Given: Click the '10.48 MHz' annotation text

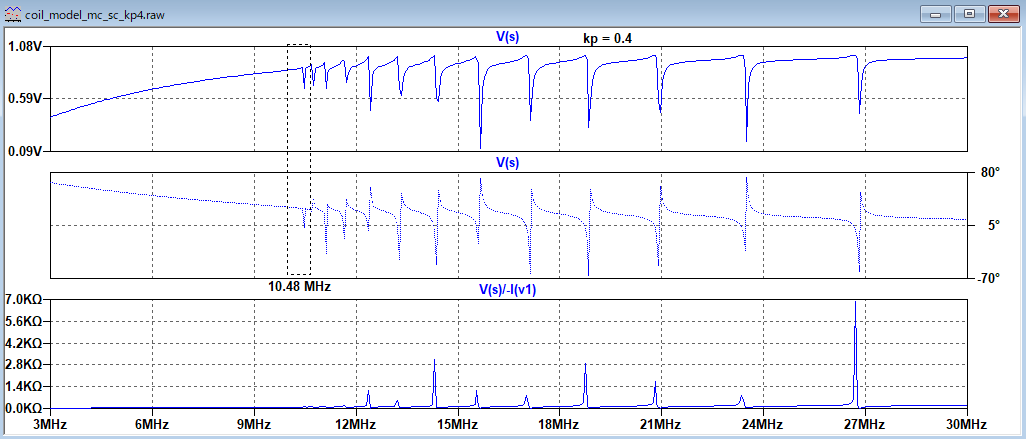Looking at the screenshot, I should 299,286.
